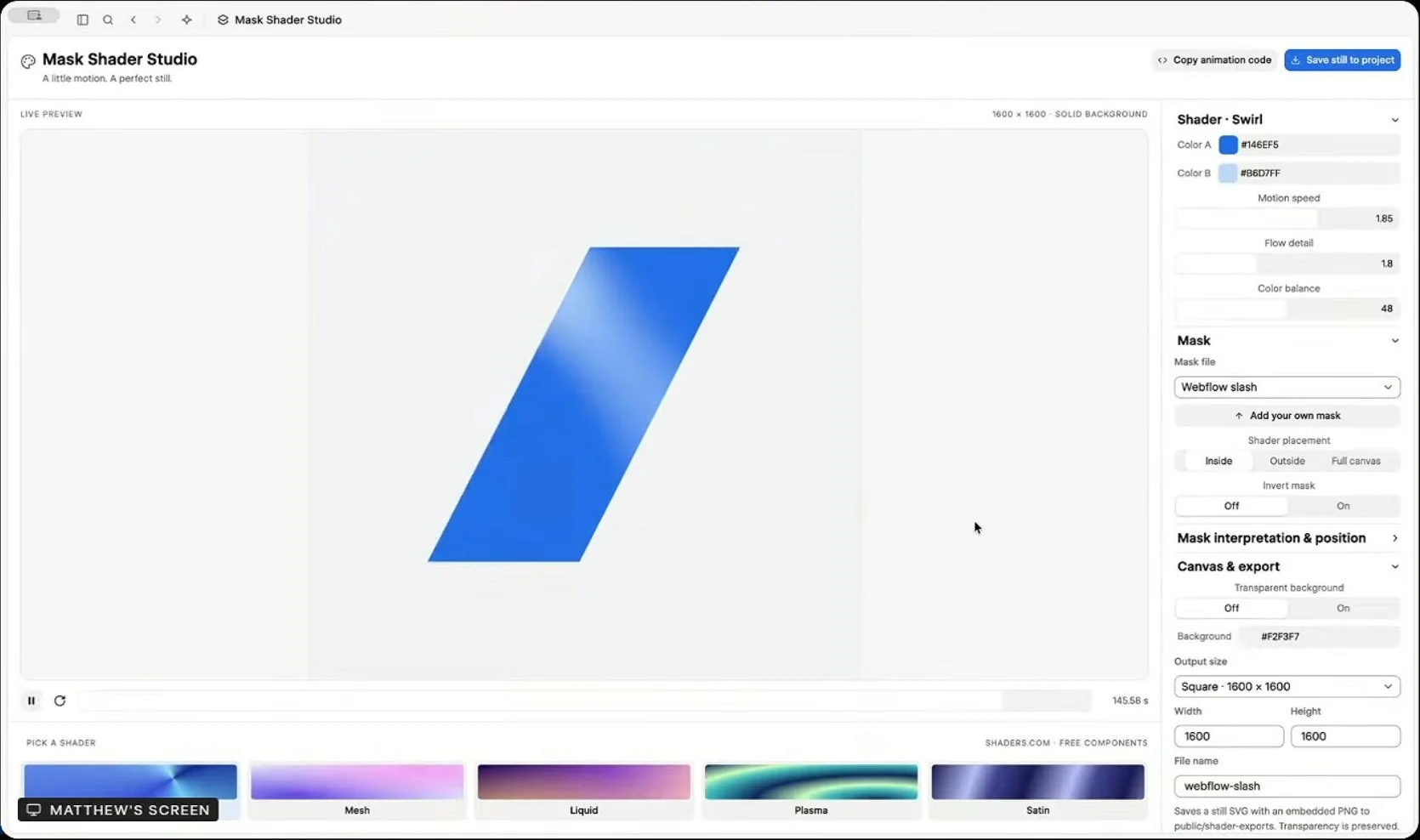Copy animation code
1420x840 pixels.
click(x=1214, y=60)
